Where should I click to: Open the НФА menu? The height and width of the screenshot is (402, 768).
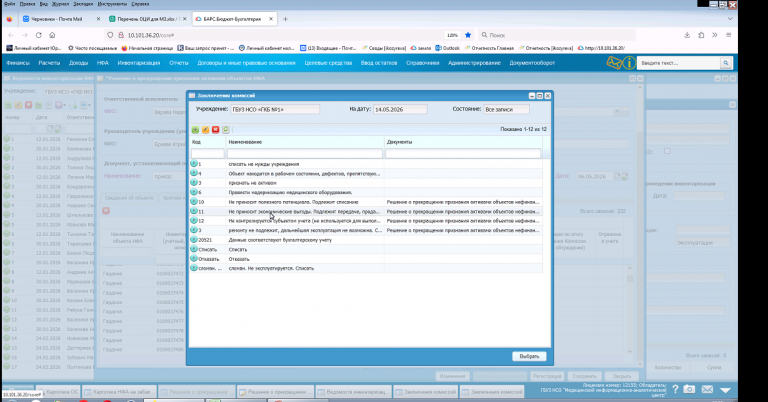[x=102, y=63]
